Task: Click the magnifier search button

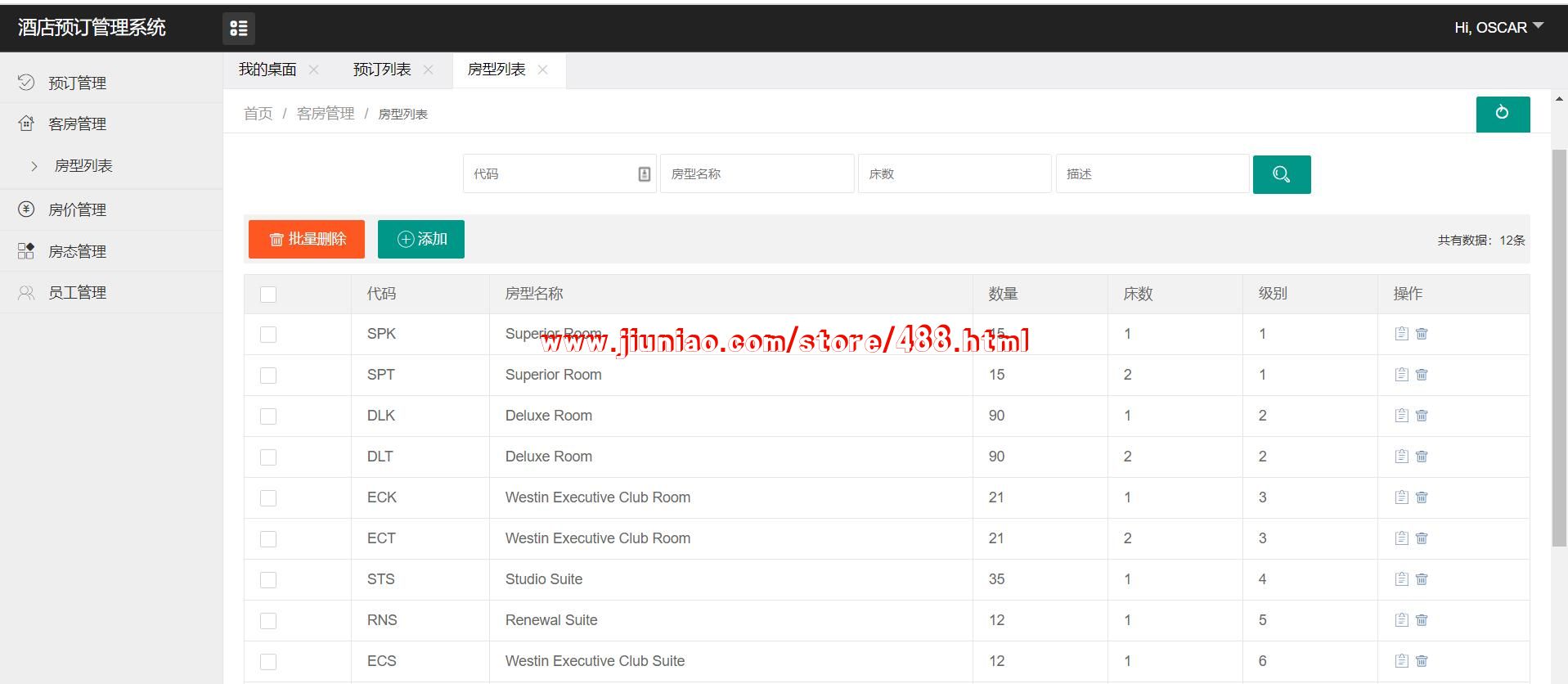Action: 1281,174
